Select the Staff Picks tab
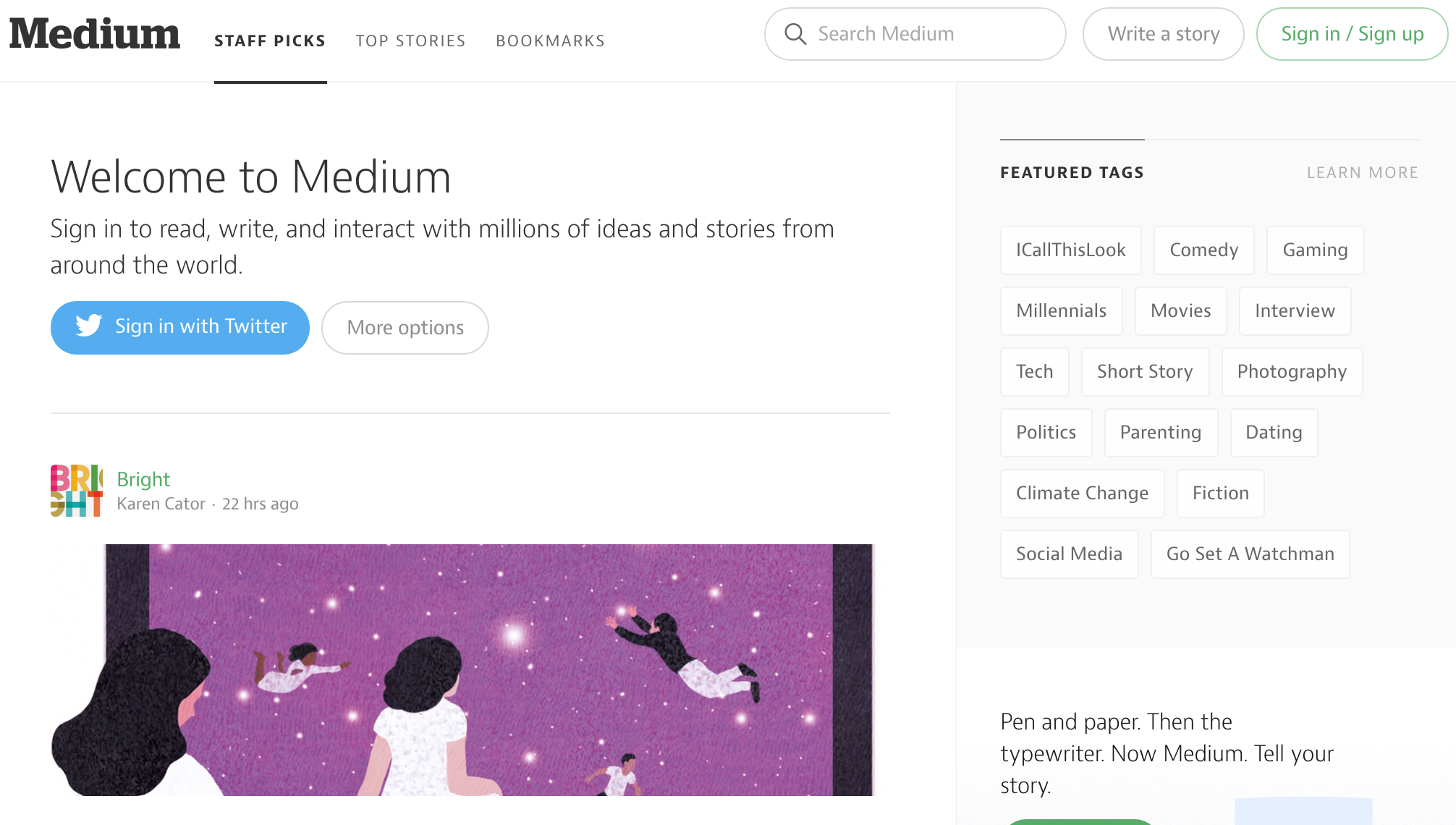1456x825 pixels. pos(270,41)
